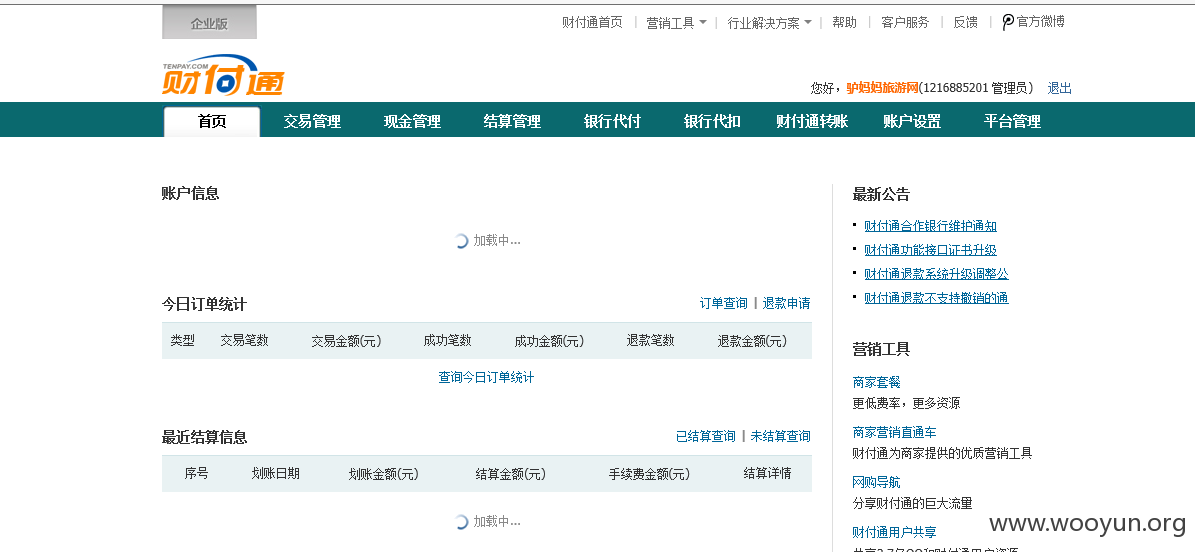Click the 成功金额(元) column header
The width and height of the screenshot is (1195, 552).
pyautogui.click(x=549, y=341)
